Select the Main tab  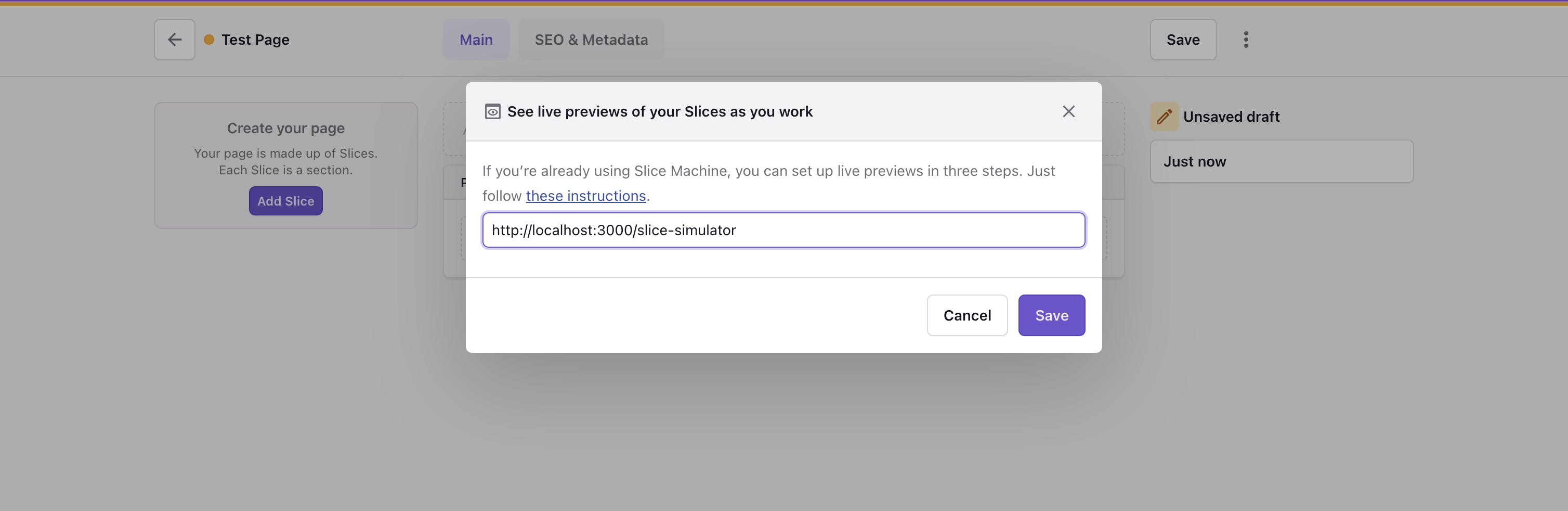click(x=476, y=39)
